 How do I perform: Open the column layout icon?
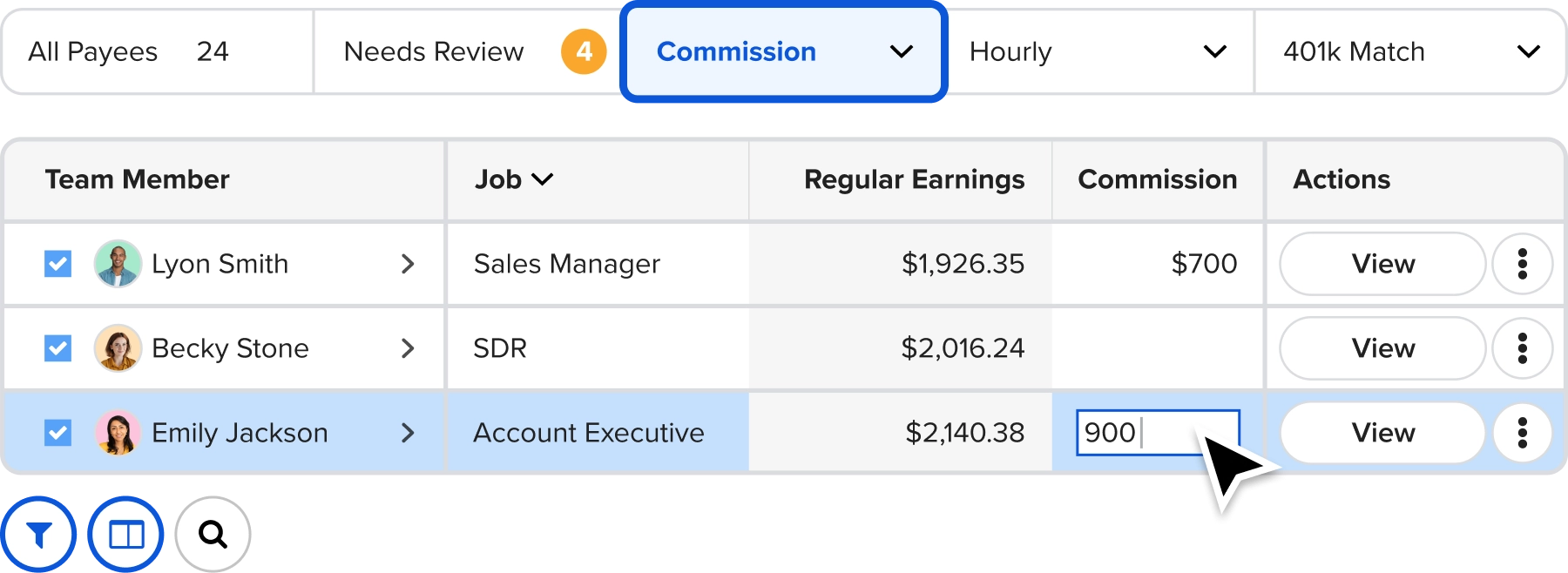(126, 534)
